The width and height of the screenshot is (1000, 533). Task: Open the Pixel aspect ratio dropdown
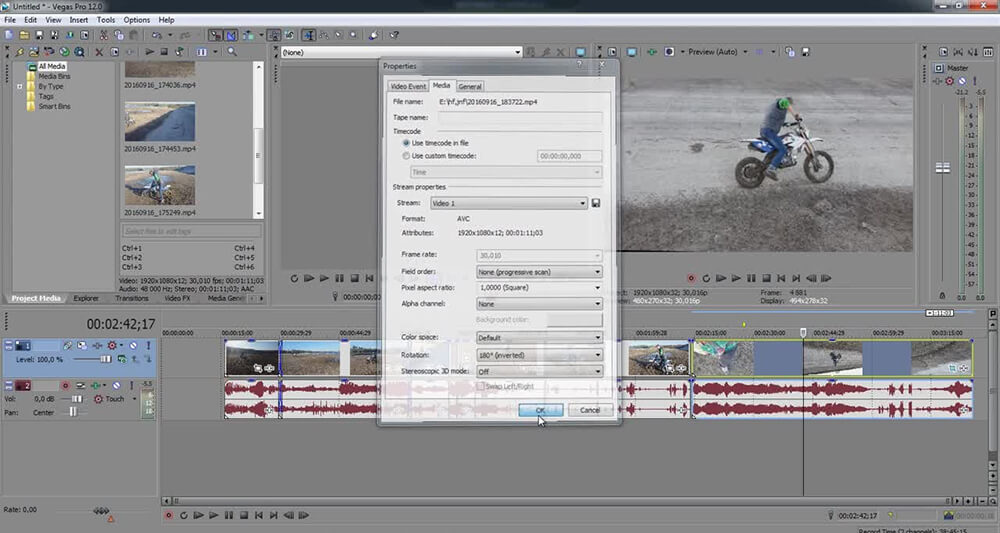(x=539, y=288)
